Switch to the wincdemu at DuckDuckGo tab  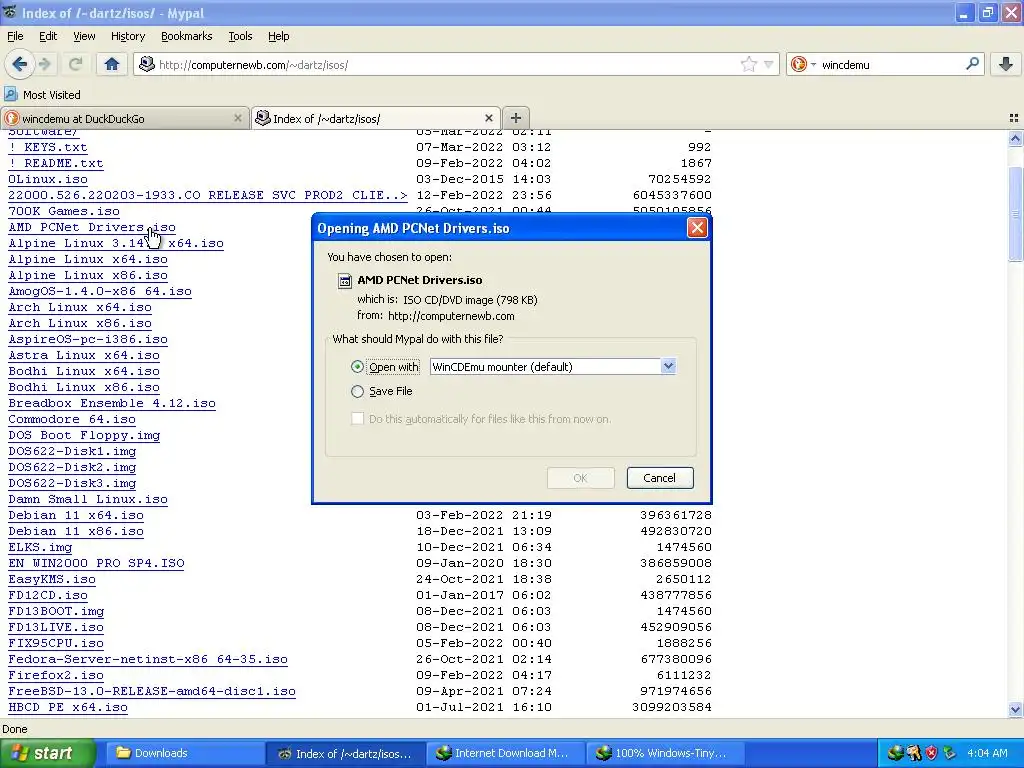124,118
